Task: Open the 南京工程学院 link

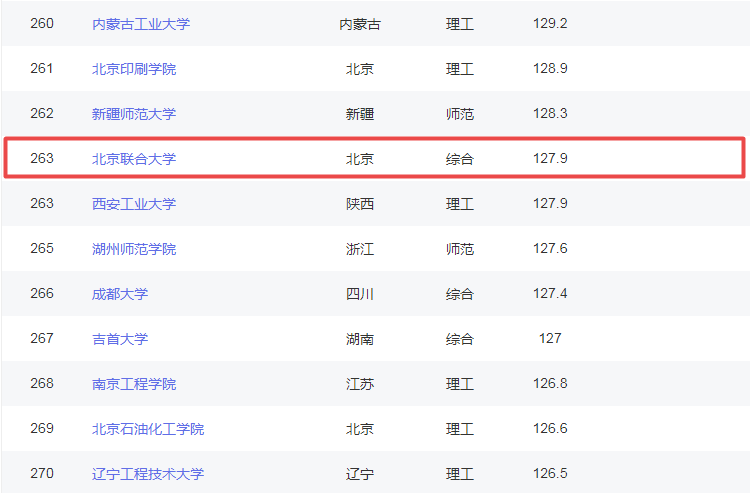Action: click(x=134, y=383)
